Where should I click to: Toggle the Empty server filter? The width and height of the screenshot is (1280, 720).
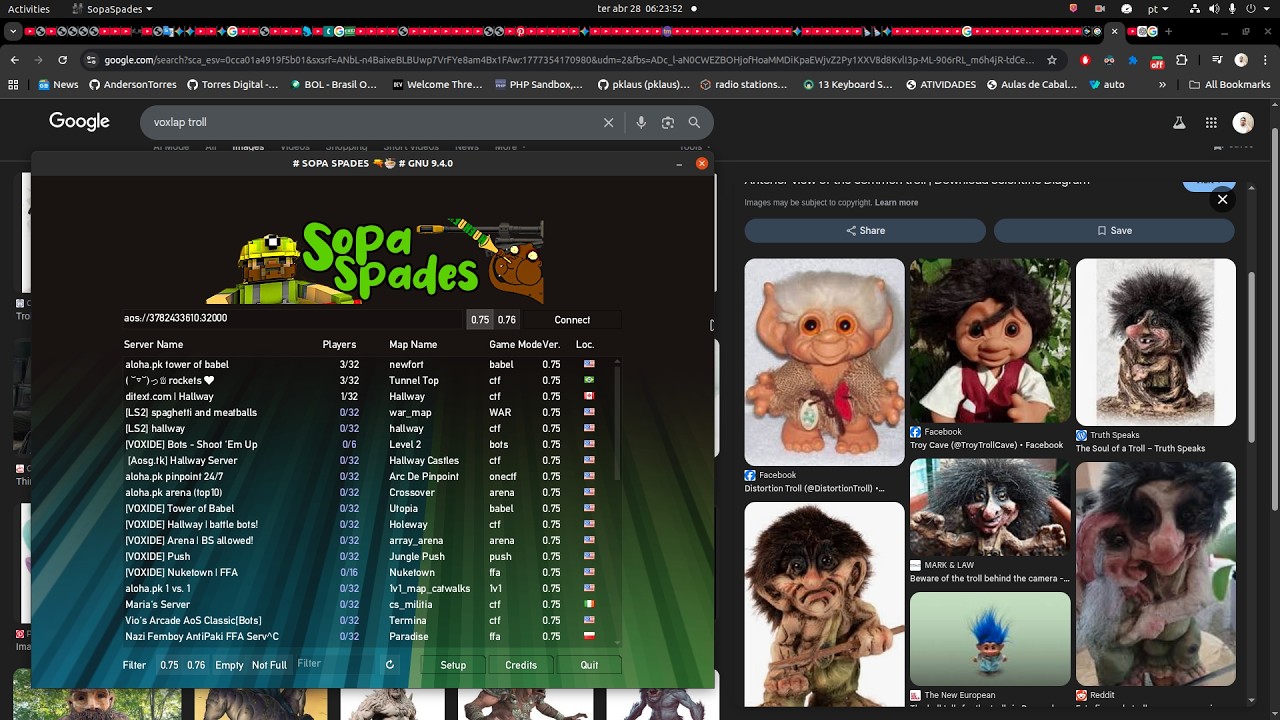click(229, 665)
